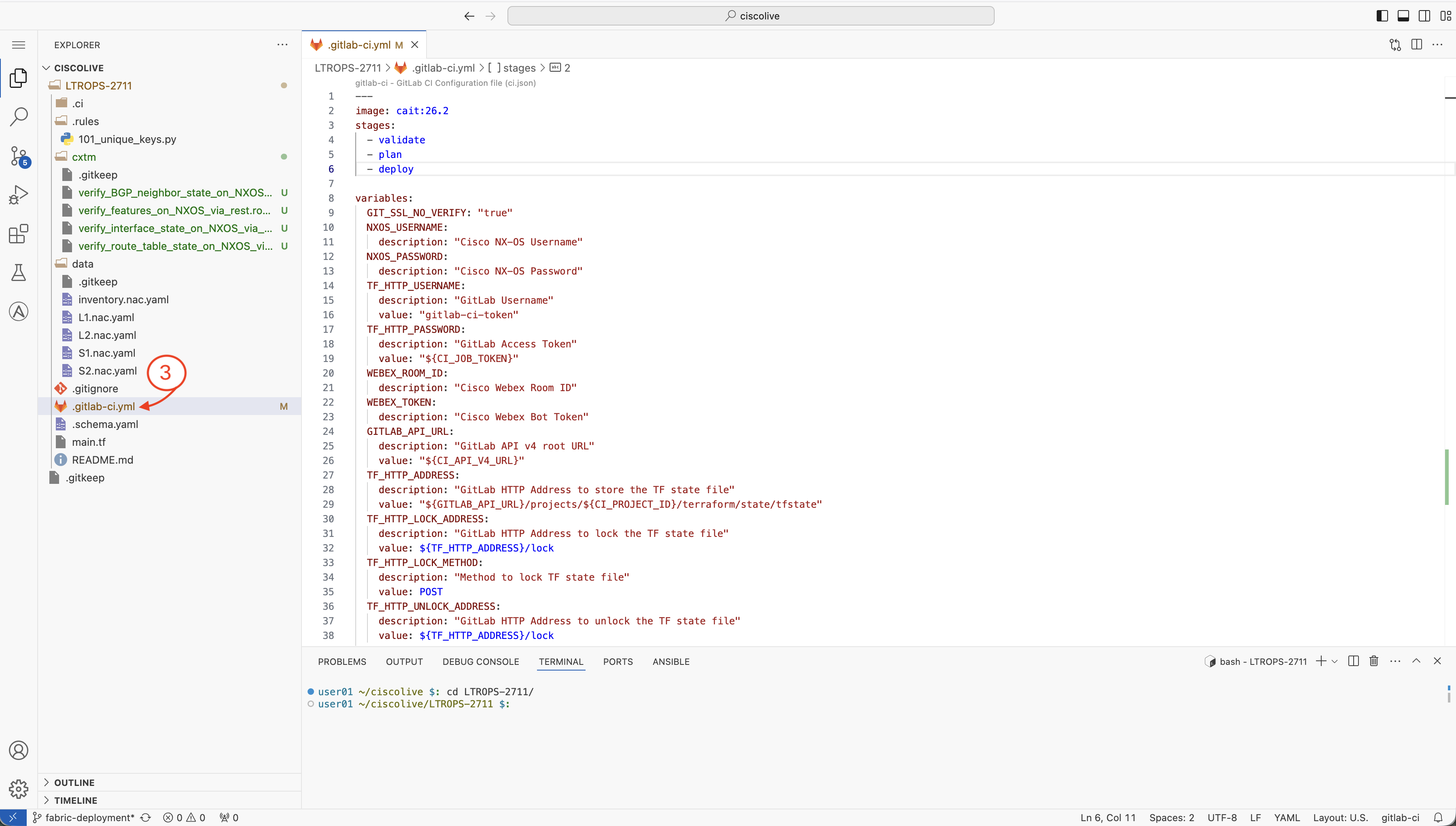Toggle the bottom panel layout button
Image resolution: width=1456 pixels, height=826 pixels.
[x=1403, y=16]
